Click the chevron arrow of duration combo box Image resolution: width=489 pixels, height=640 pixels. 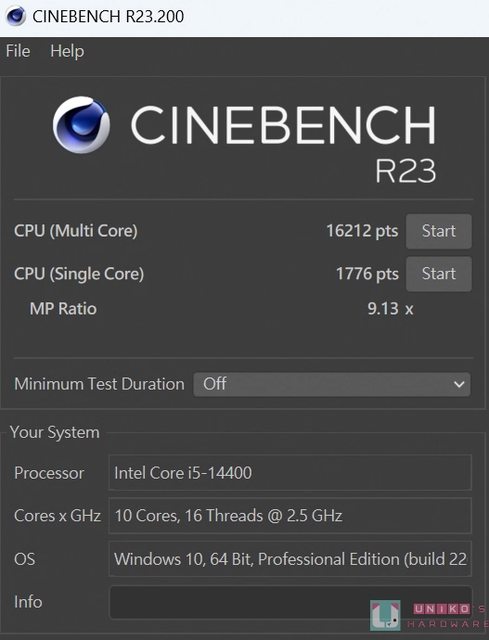click(x=459, y=384)
